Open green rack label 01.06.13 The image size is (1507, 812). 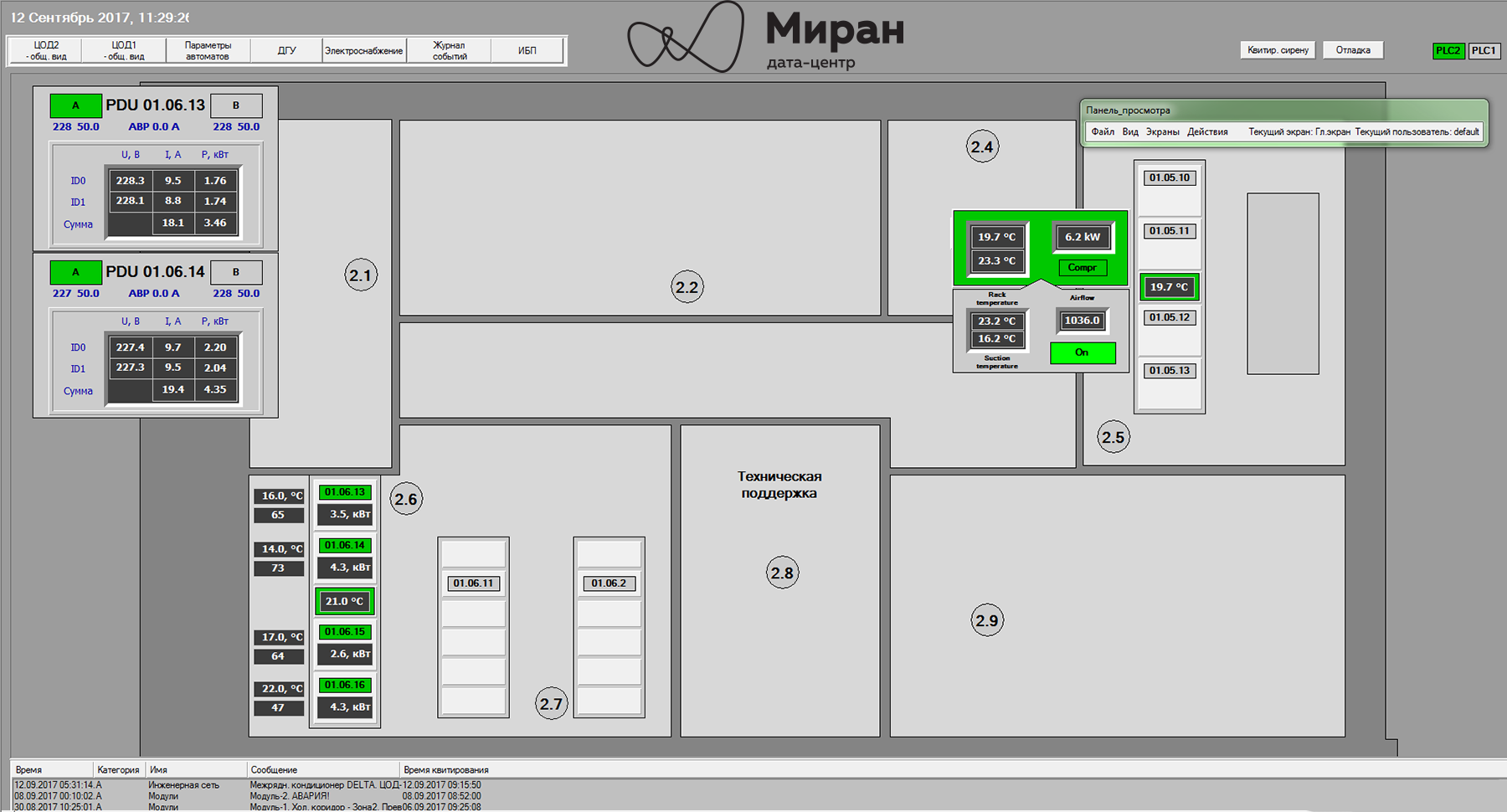click(x=345, y=492)
